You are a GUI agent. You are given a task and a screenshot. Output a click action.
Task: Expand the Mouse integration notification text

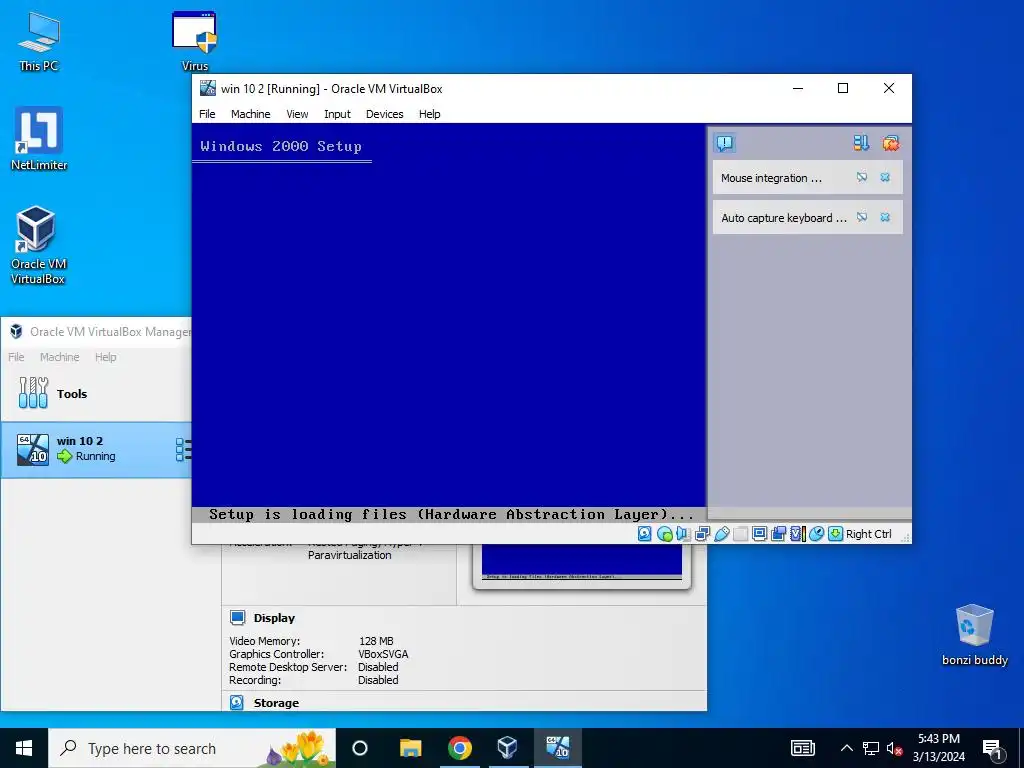[x=771, y=178]
